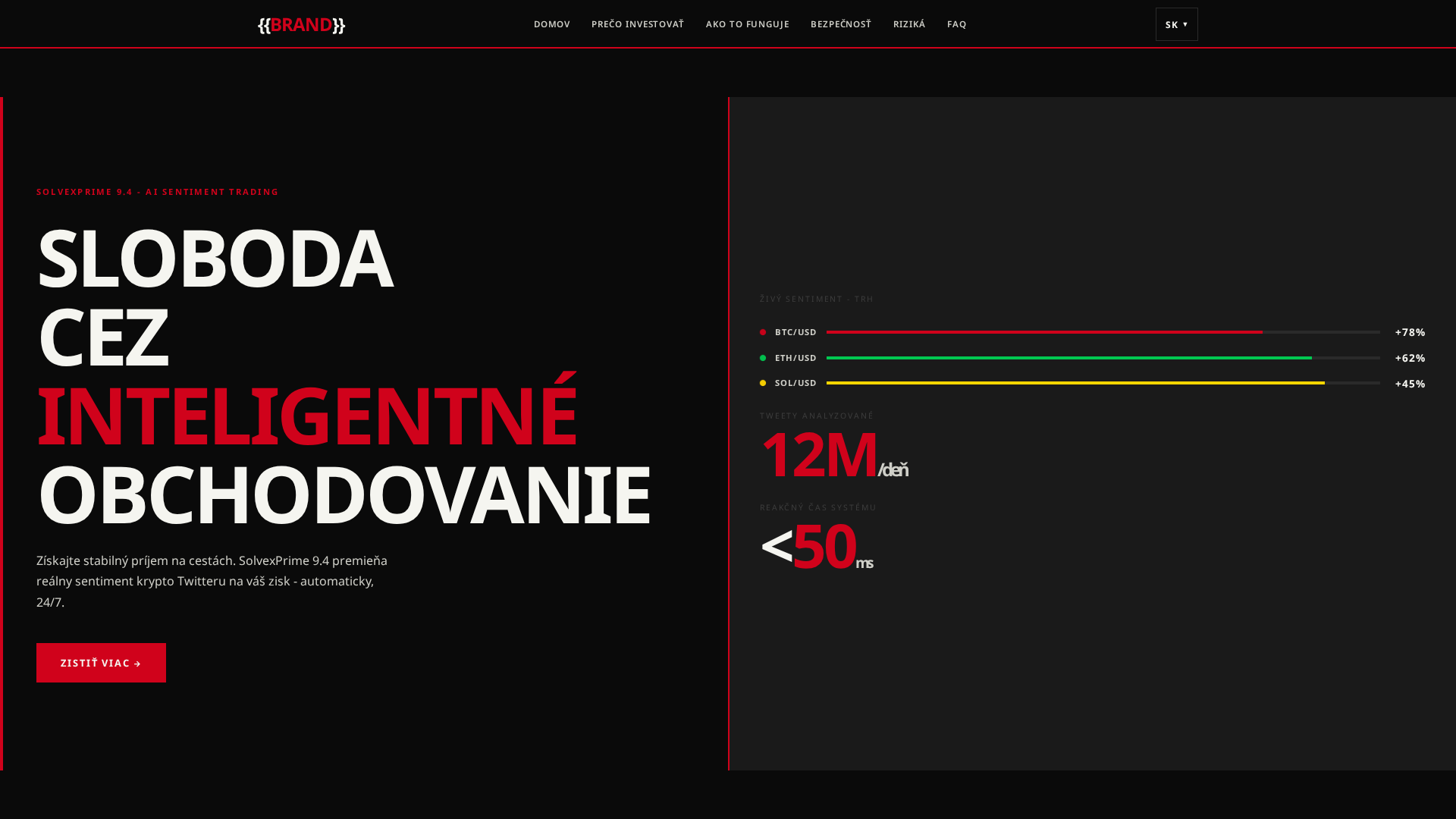The width and height of the screenshot is (1456, 819).
Task: Click the red Inteligentné headline word
Action: click(306, 416)
